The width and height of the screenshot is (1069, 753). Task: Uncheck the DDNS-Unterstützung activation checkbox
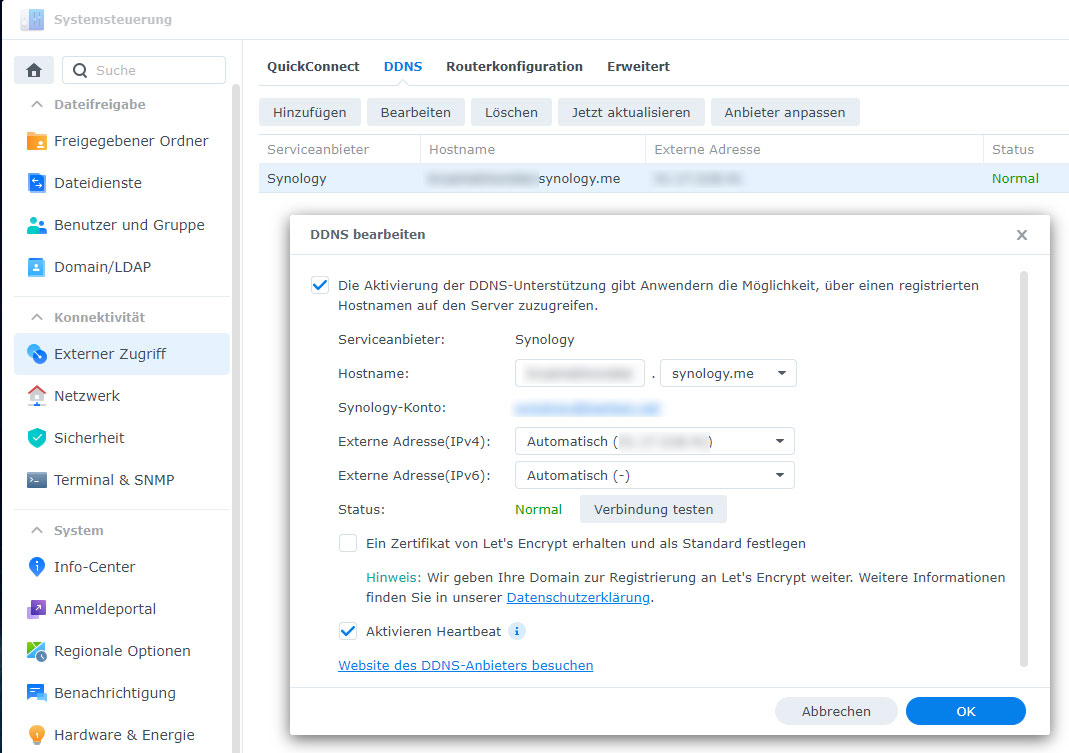click(x=320, y=285)
